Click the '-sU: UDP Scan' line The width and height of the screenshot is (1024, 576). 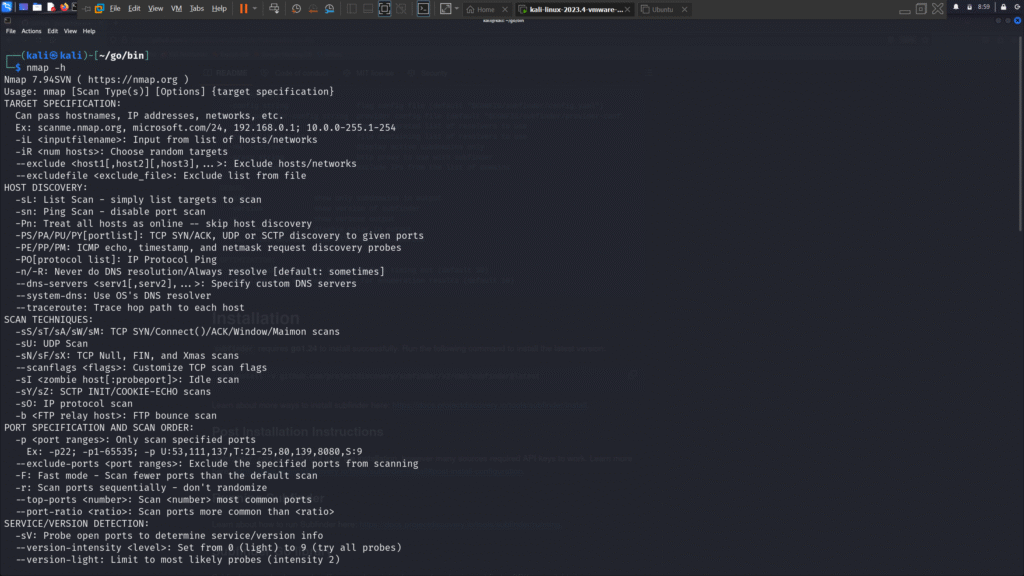[52, 344]
